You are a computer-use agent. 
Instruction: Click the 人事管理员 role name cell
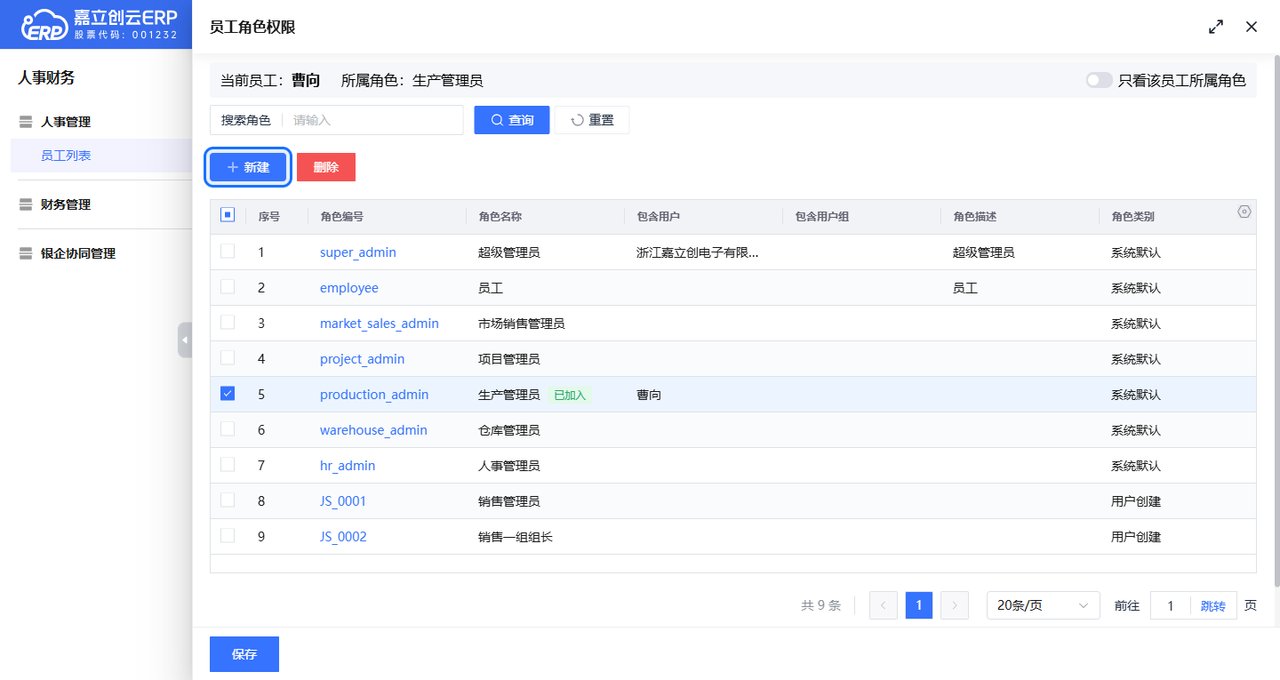coord(509,466)
